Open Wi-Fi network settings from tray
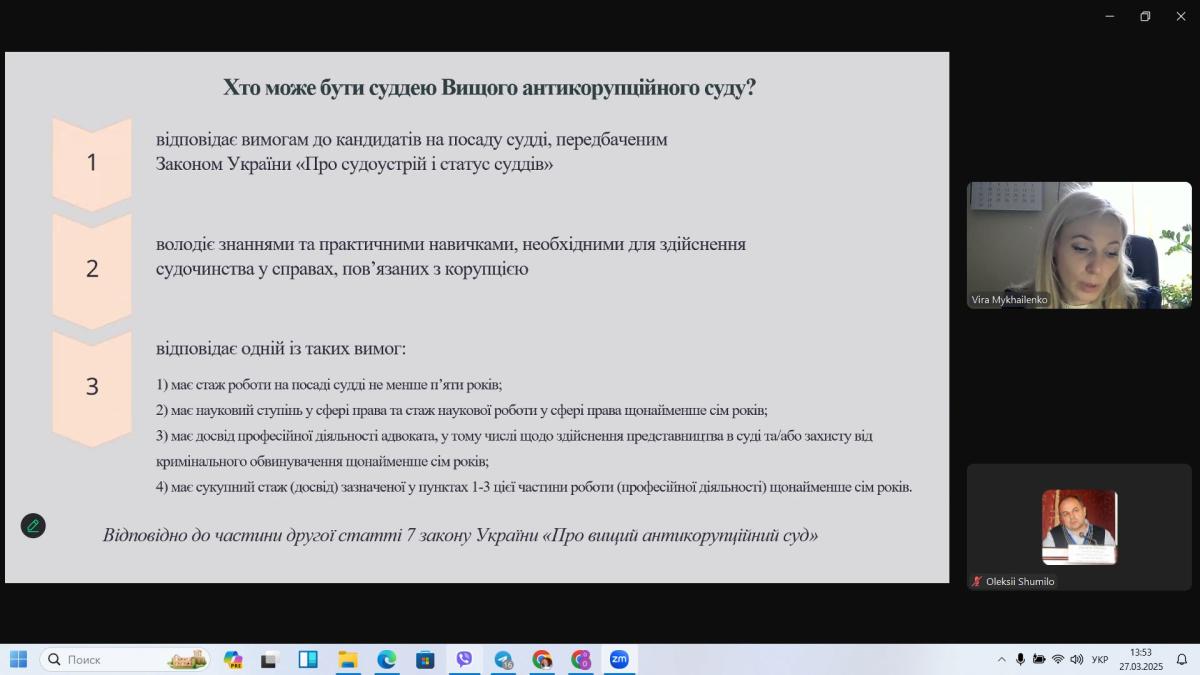The width and height of the screenshot is (1200, 675). pyautogui.click(x=1058, y=659)
